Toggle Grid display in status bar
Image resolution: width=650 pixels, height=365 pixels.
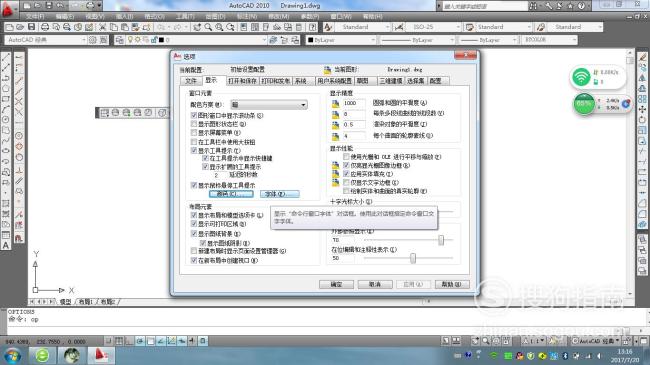point(119,341)
